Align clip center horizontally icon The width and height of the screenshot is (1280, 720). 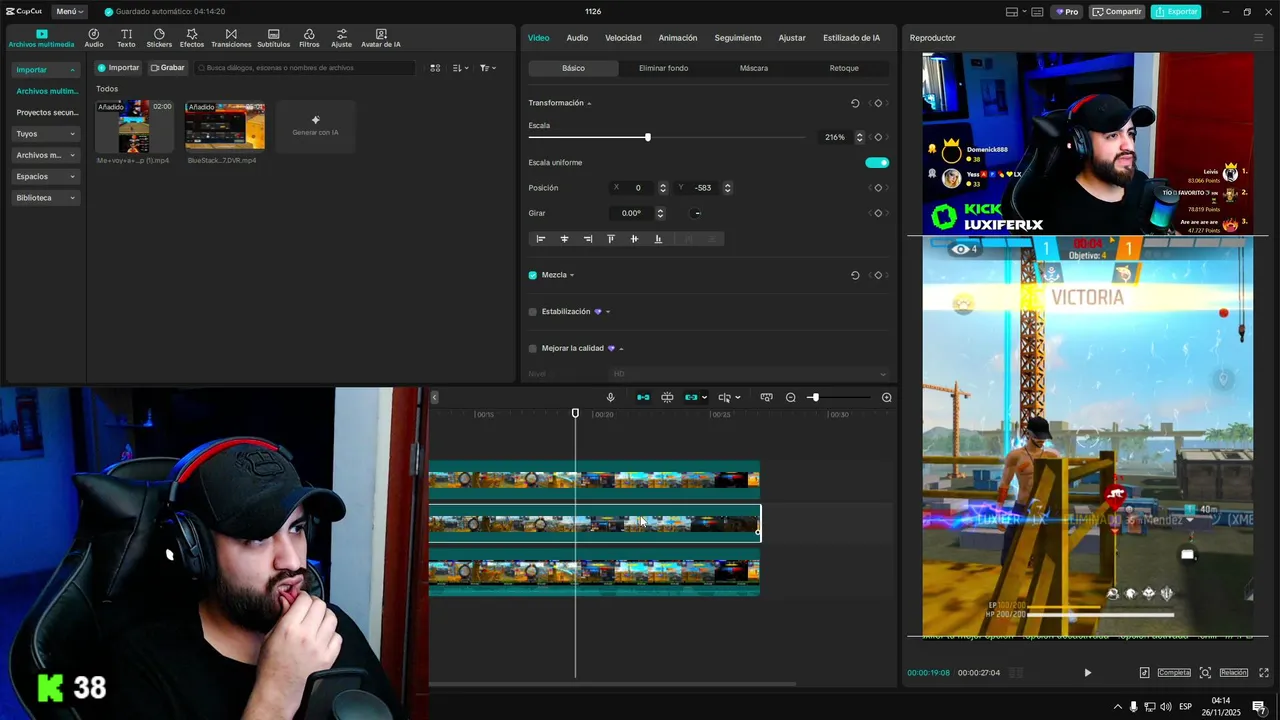(564, 239)
